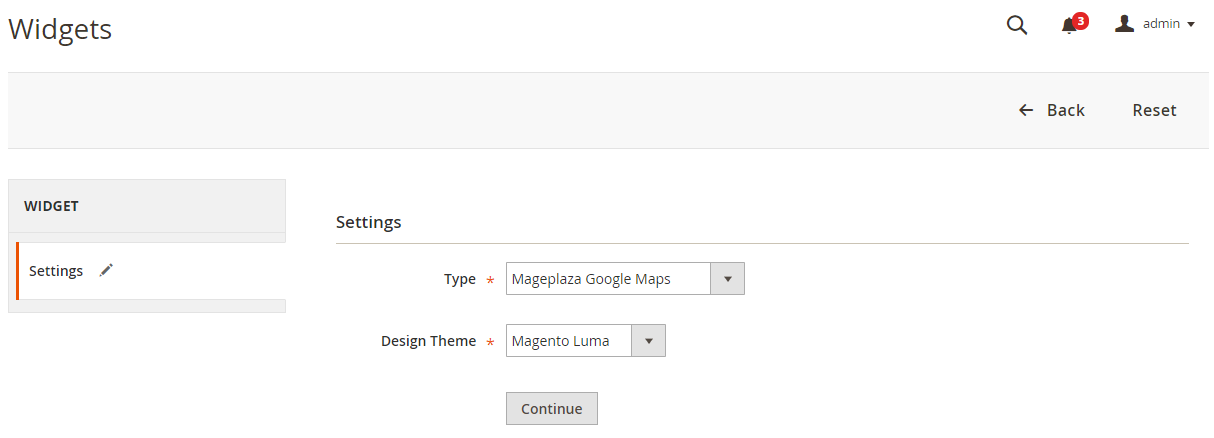The image size is (1214, 438).
Task: Click the red notification count badge
Action: coord(1080,20)
